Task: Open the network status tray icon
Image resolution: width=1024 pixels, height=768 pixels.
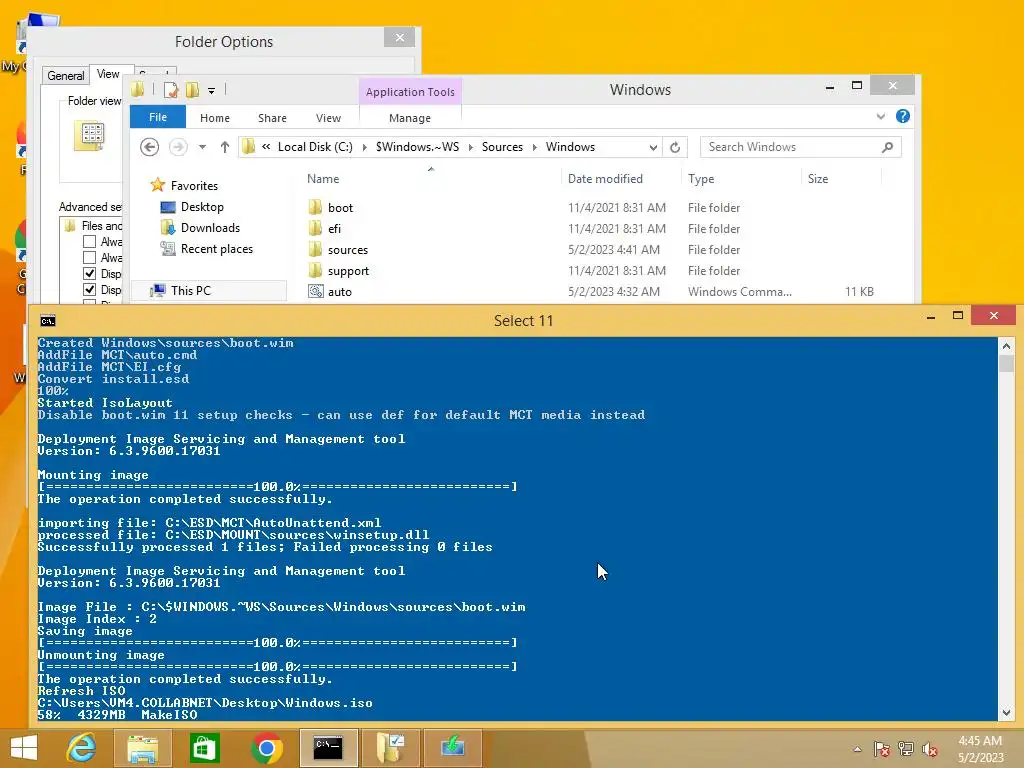Action: click(x=906, y=749)
